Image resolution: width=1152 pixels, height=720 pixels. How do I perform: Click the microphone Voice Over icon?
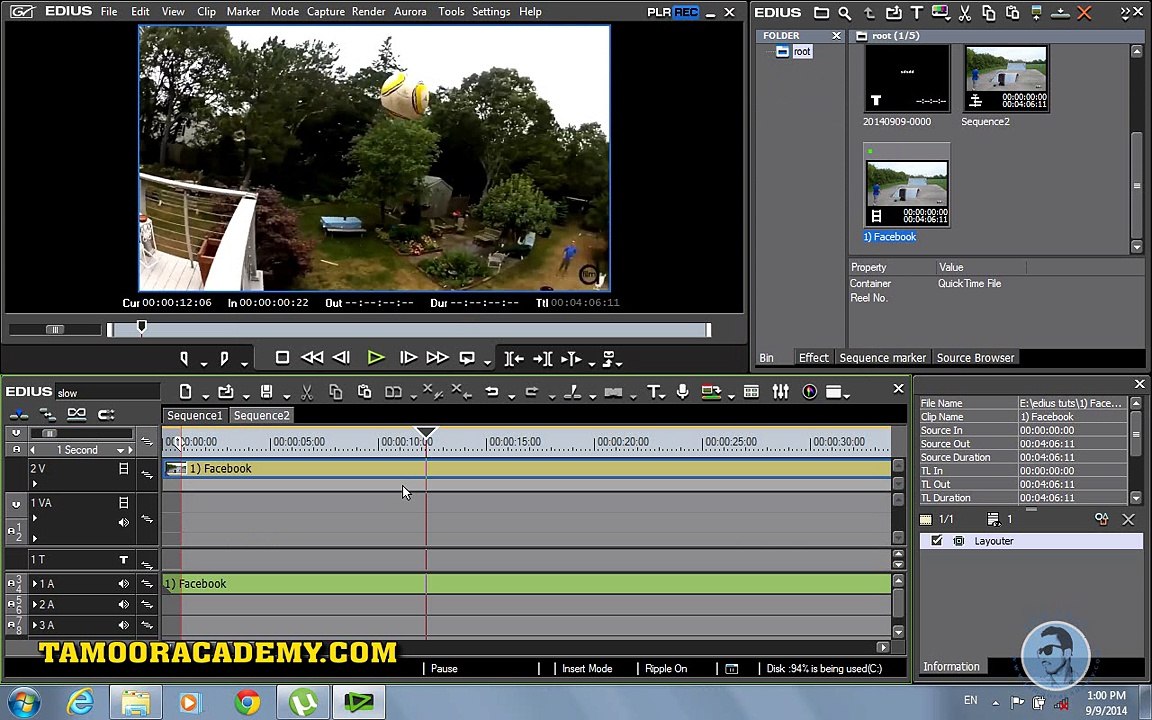click(682, 392)
